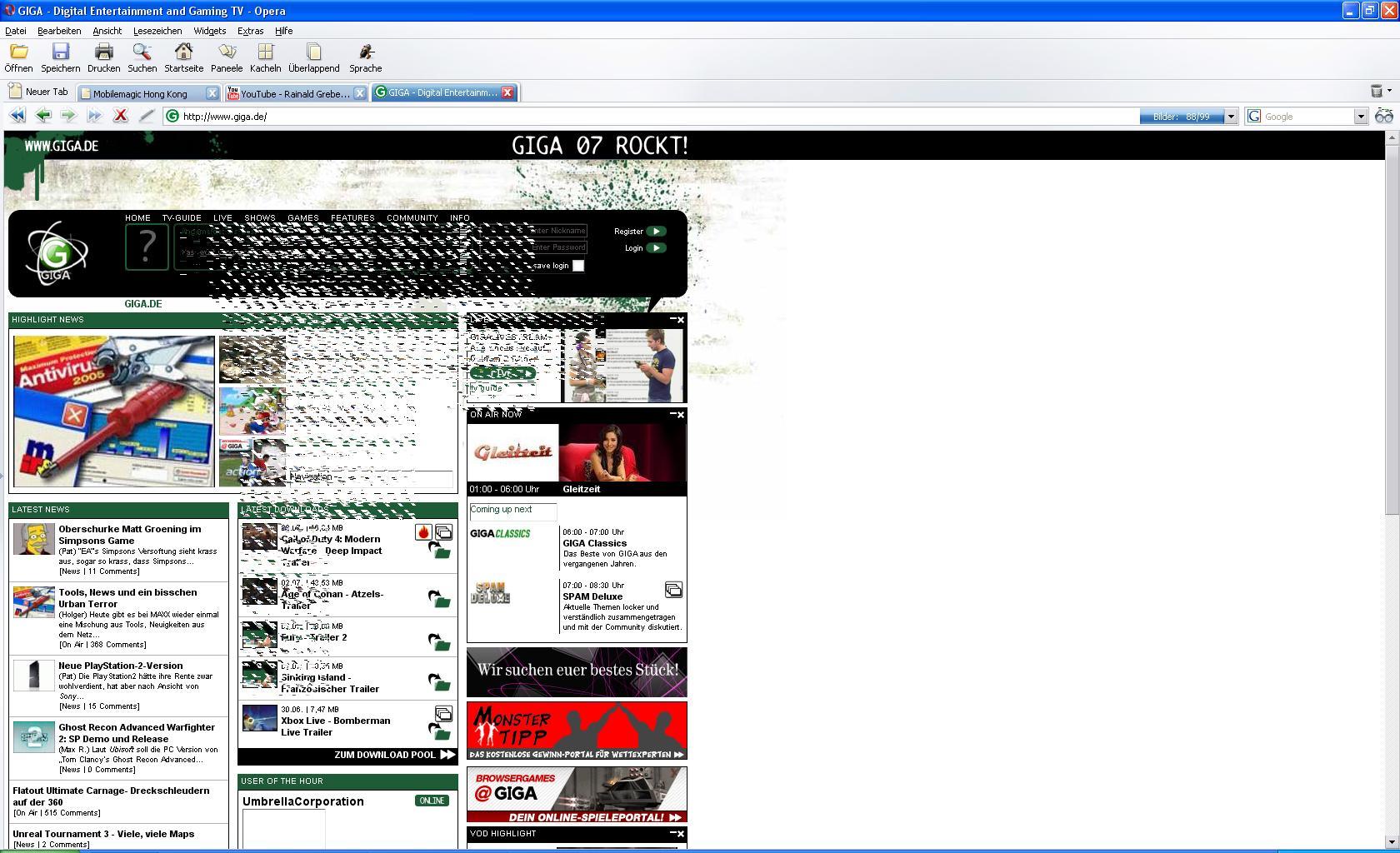Collapse the VOD HIGHLIGHT panel
The image size is (1400, 853).
tap(673, 833)
